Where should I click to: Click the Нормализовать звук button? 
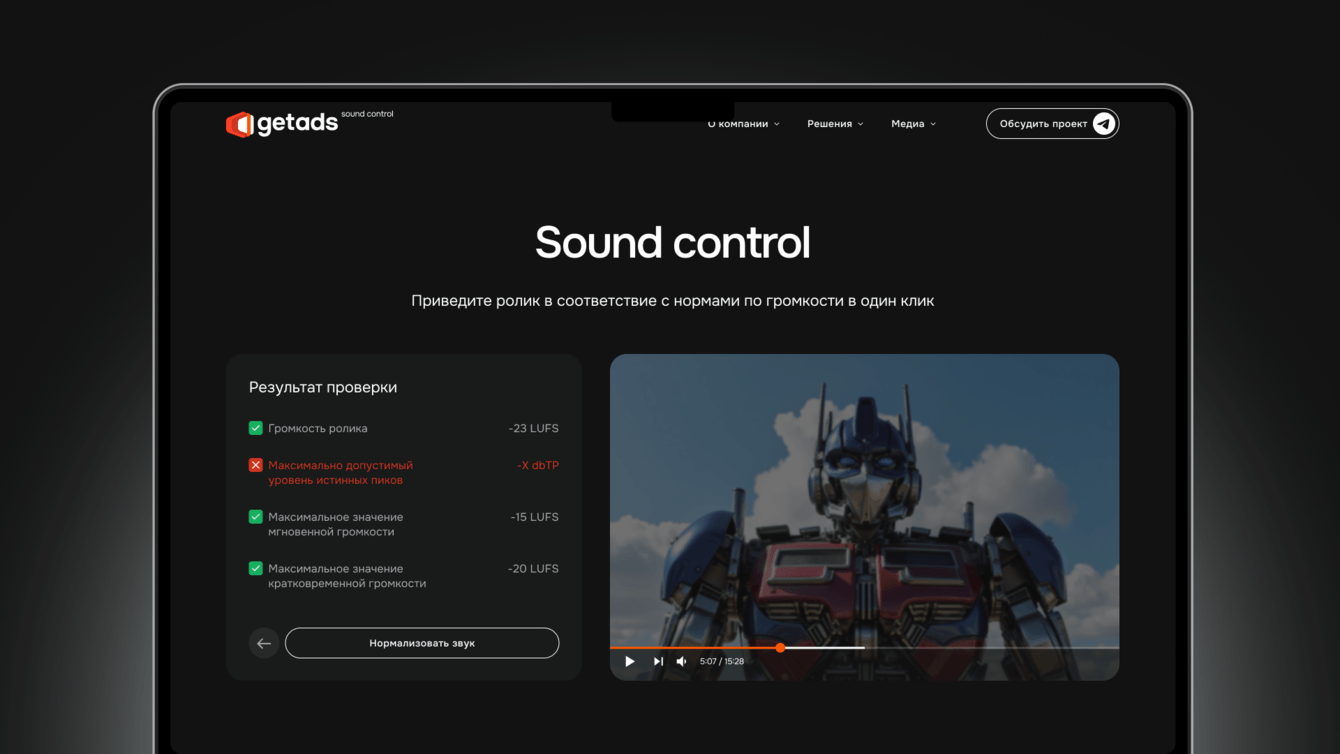(x=422, y=643)
